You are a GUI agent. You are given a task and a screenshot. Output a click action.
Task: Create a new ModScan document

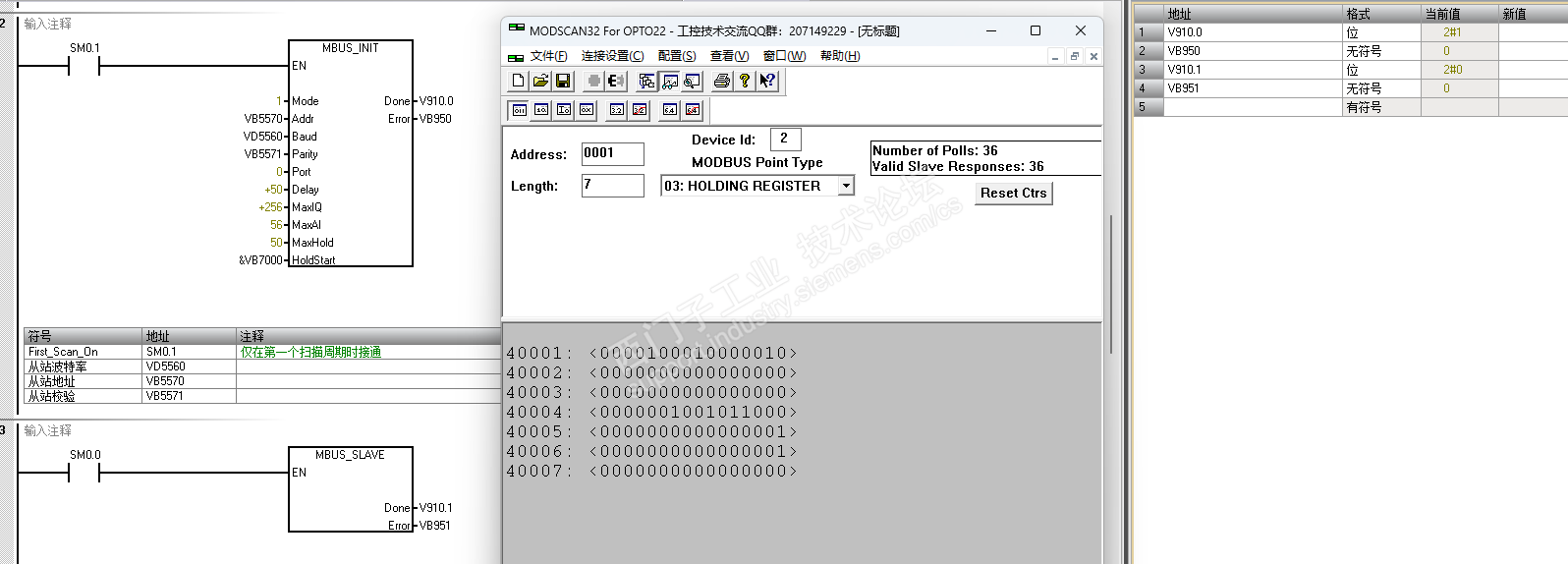518,81
